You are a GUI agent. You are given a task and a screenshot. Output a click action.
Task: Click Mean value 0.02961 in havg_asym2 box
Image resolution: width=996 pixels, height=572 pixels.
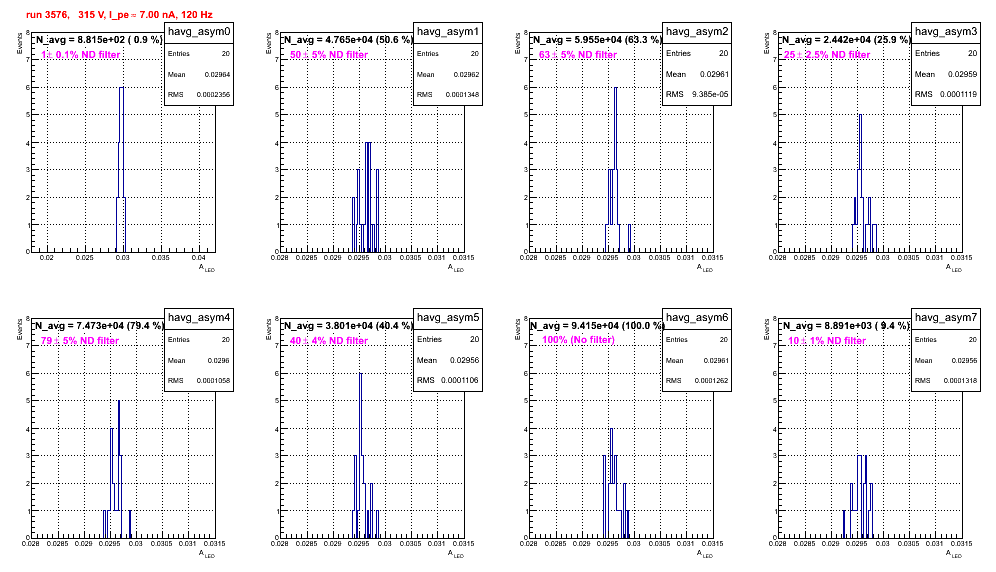715,74
